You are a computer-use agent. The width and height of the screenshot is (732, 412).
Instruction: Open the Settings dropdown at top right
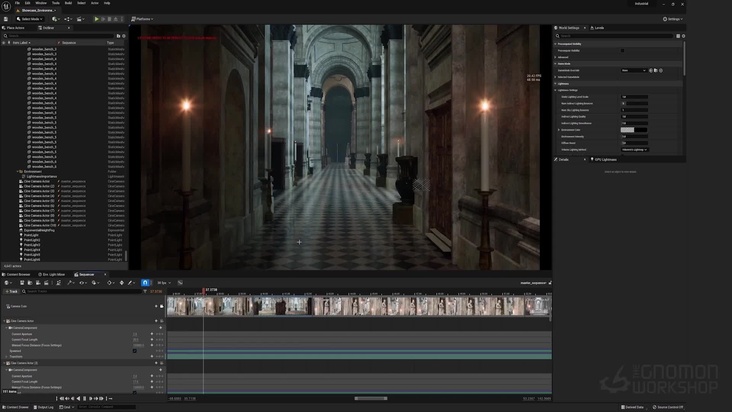click(x=673, y=19)
